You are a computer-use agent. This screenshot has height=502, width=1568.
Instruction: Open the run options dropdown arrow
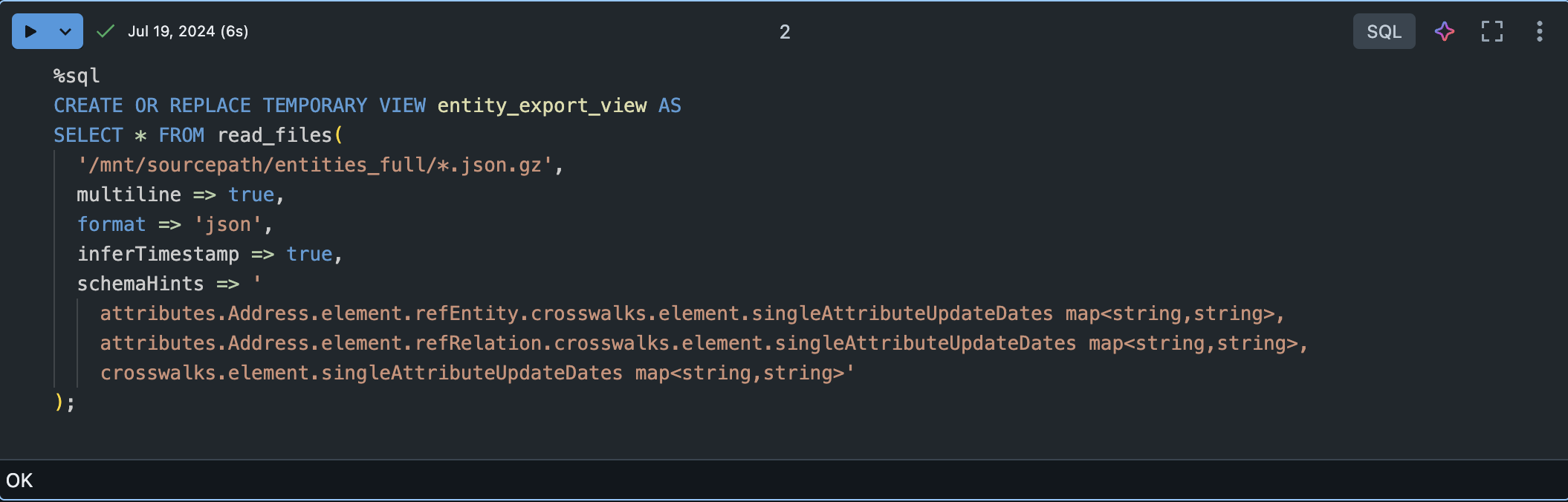(65, 31)
